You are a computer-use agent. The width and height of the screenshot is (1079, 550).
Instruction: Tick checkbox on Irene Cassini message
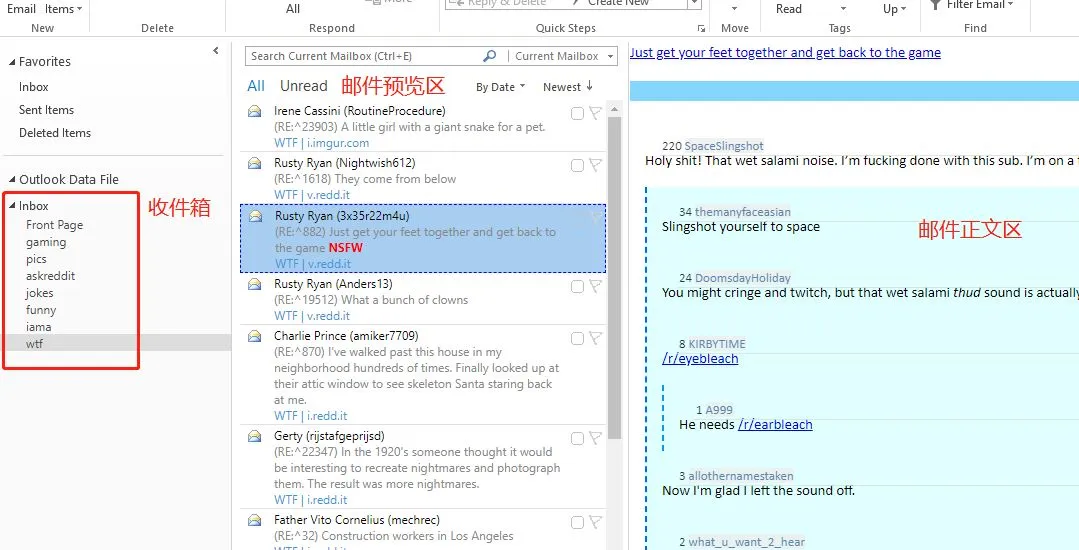pos(577,114)
